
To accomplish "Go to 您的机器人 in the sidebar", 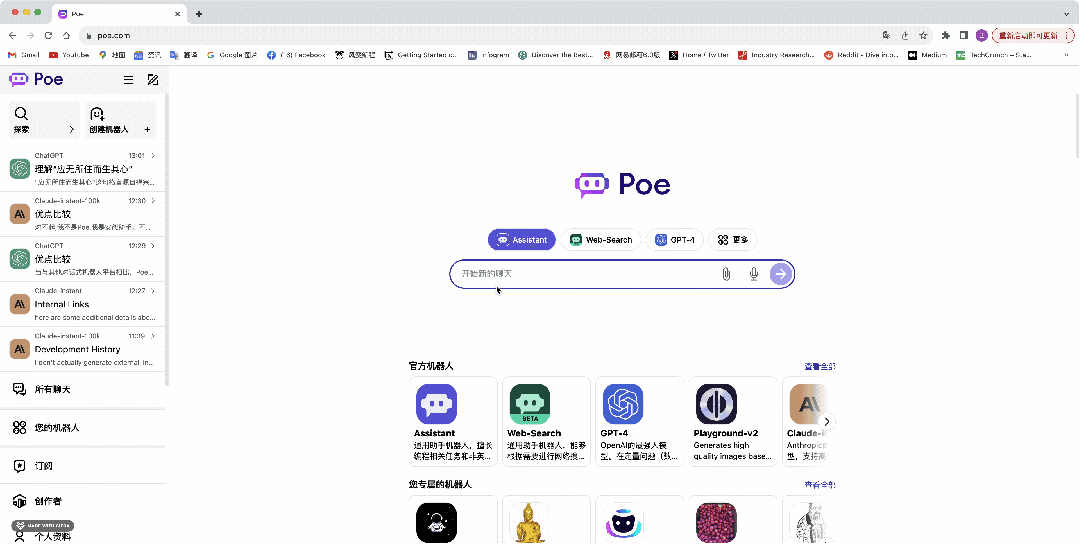I will coord(56,427).
